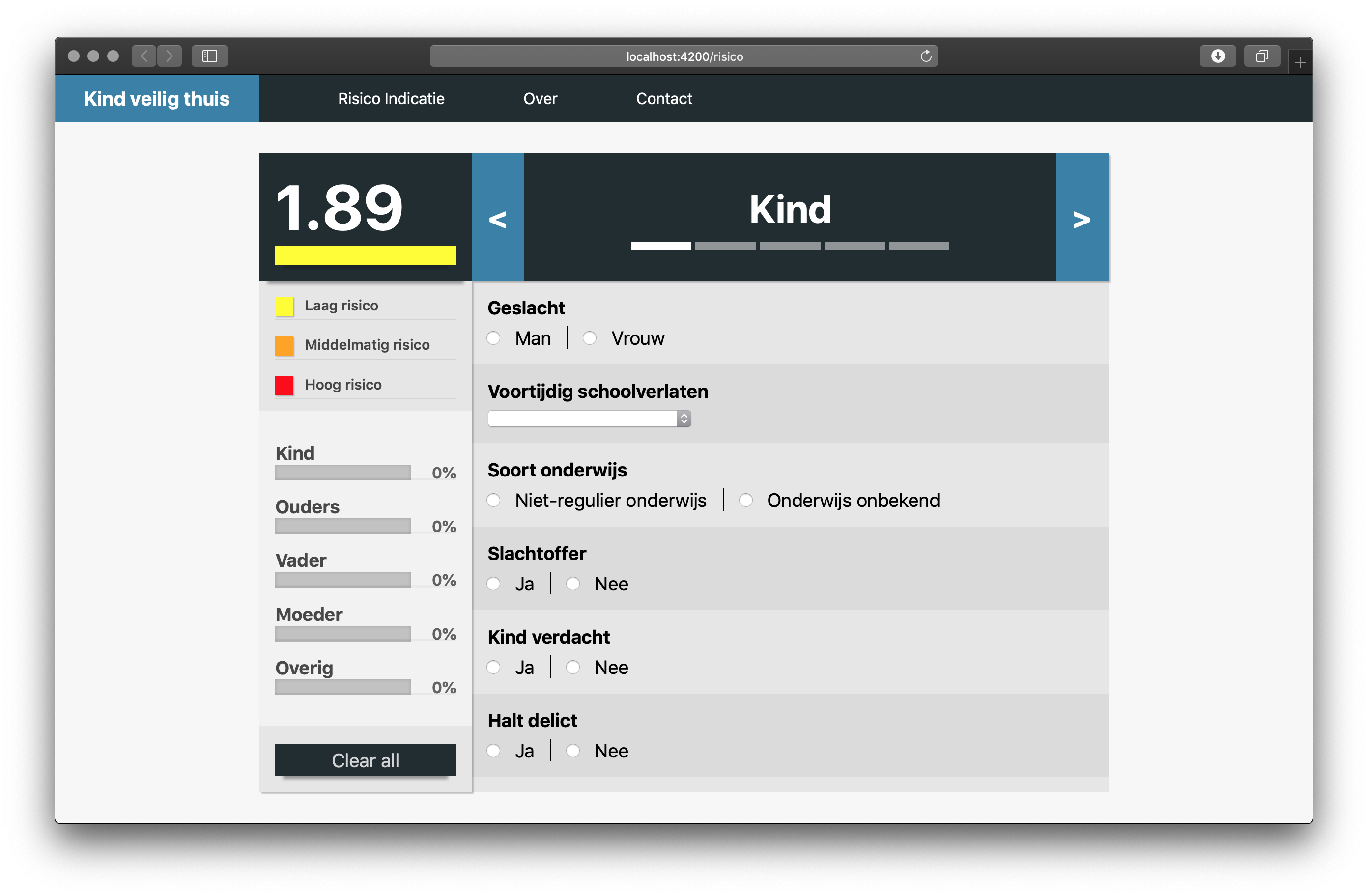Navigate to the Contact page
Image resolution: width=1368 pixels, height=896 pixels.
tap(664, 98)
